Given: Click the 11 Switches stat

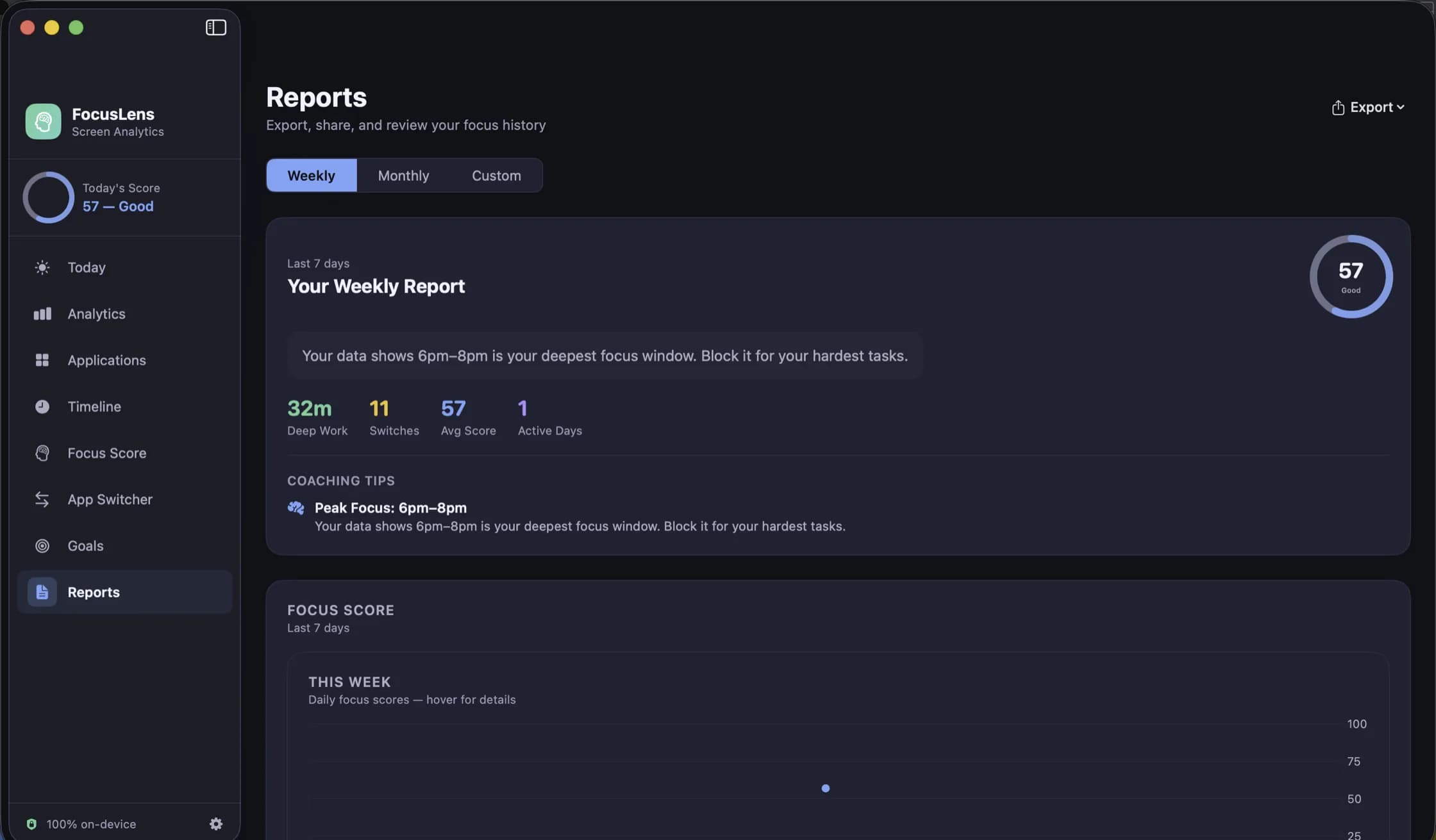Looking at the screenshot, I should click(394, 417).
